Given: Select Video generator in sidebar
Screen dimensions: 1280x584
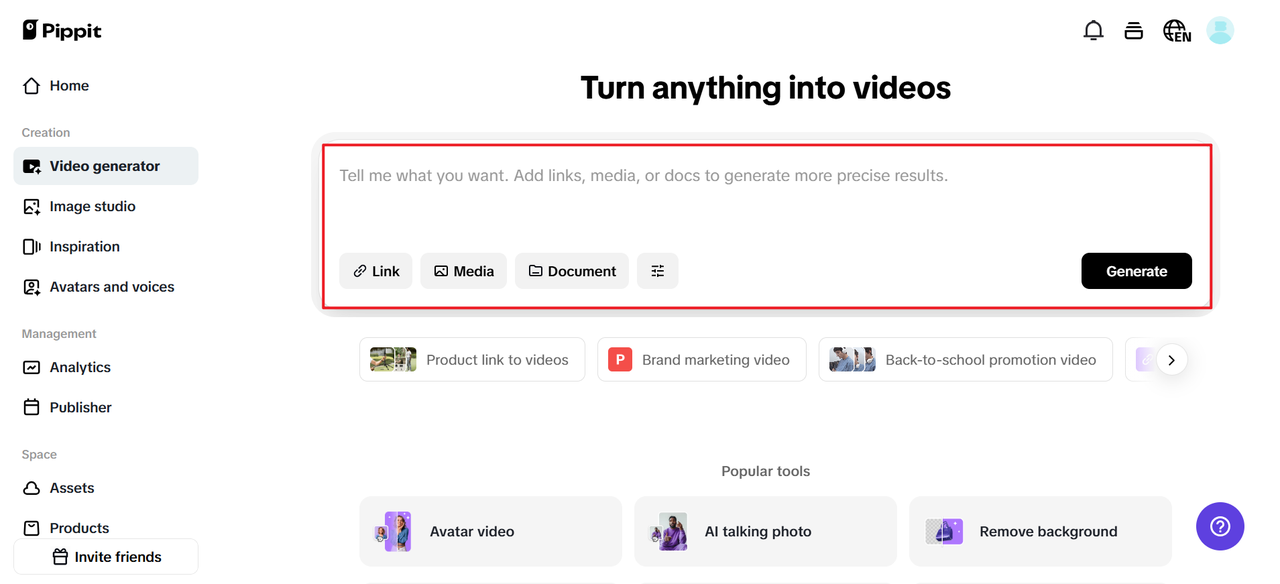Looking at the screenshot, I should (x=106, y=166).
